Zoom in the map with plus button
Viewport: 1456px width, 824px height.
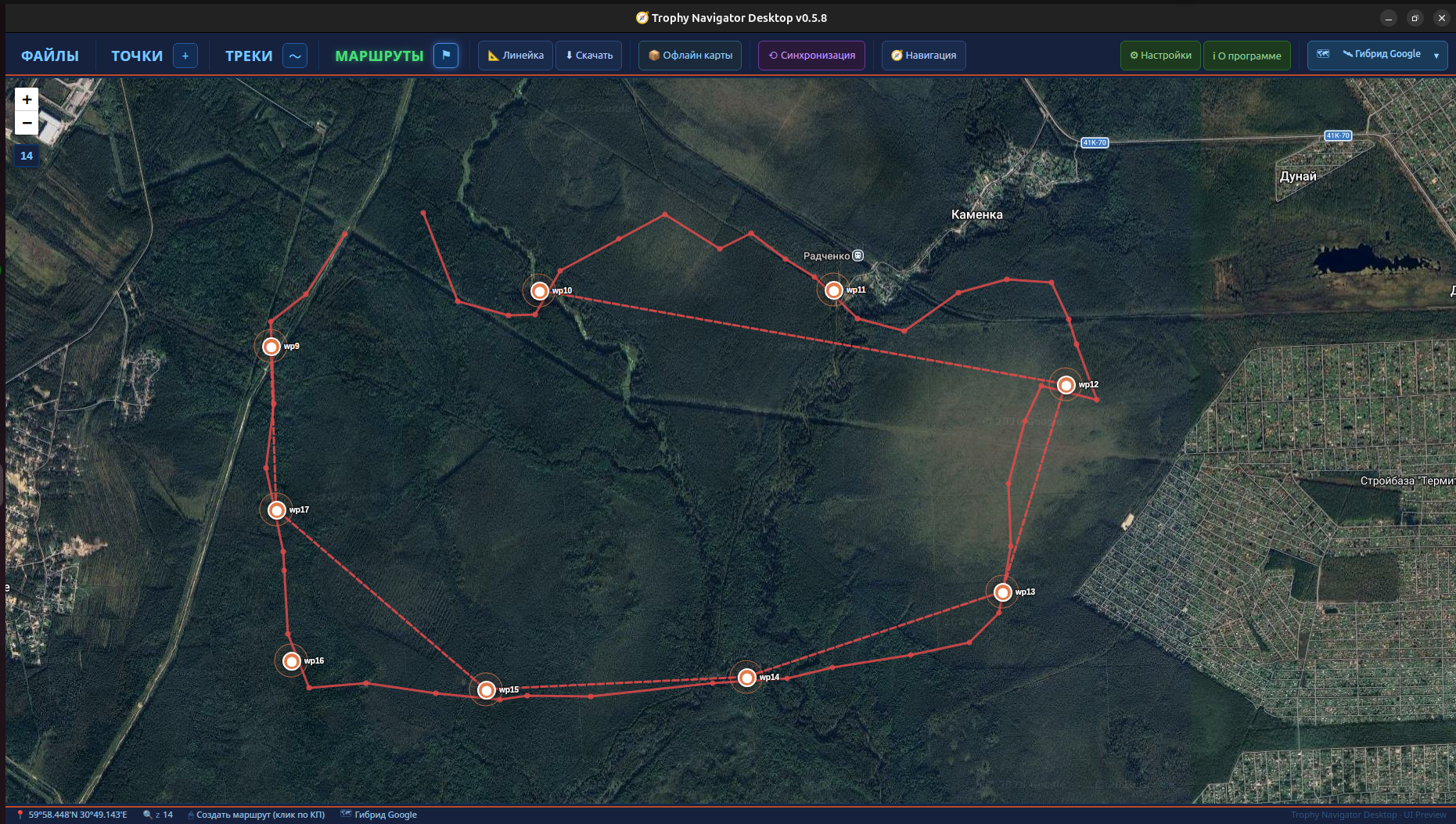(x=27, y=99)
